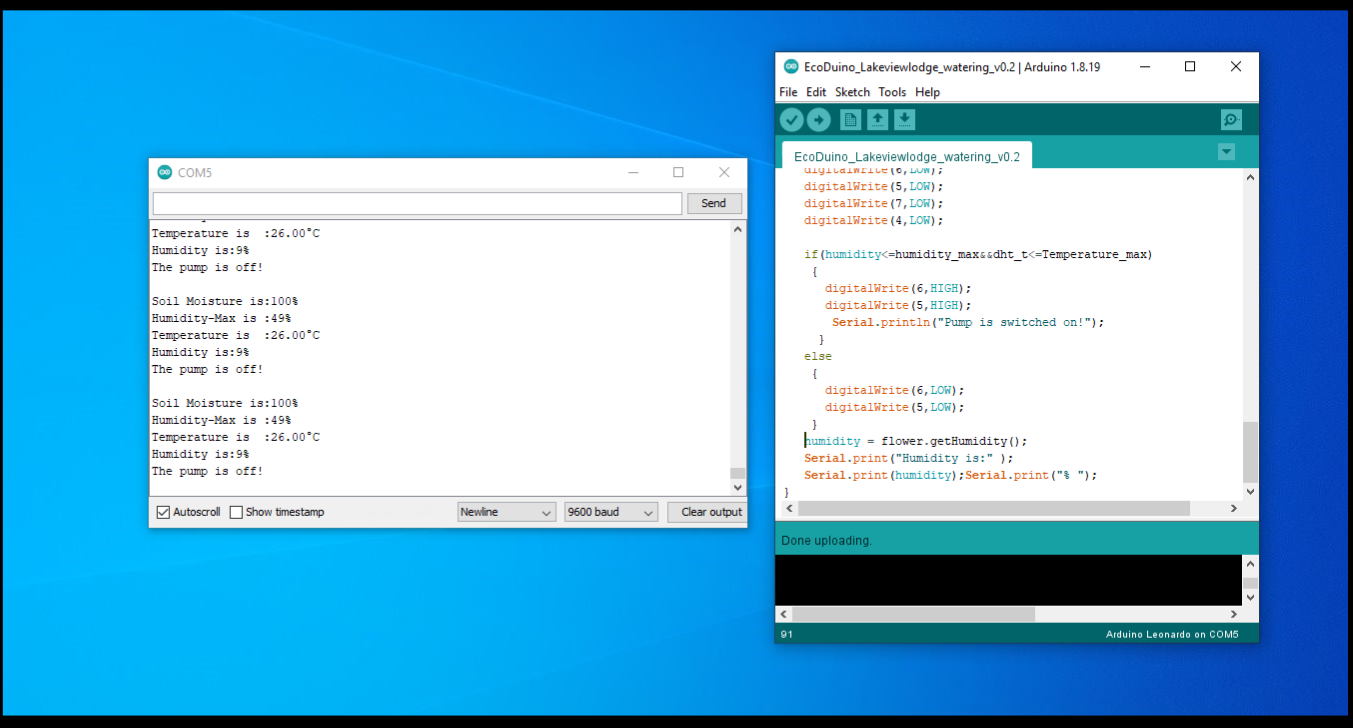Viewport: 1353px width, 728px height.
Task: Minimize the Arduino IDE window
Action: tap(1144, 67)
